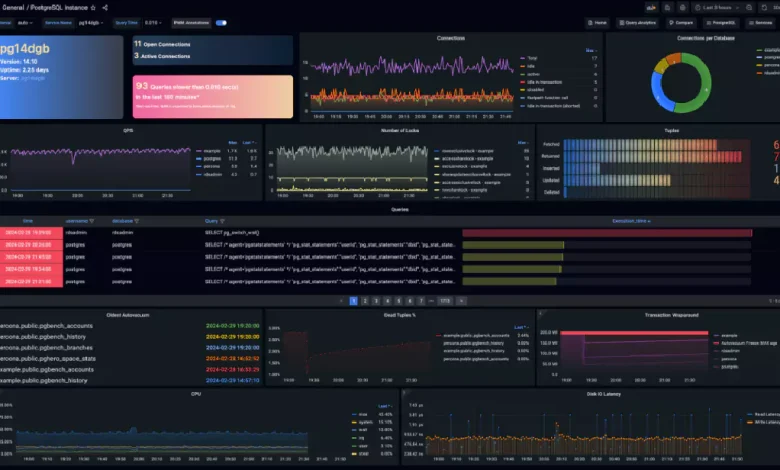Click the save dashboard icon
780x470 pixels.
click(668, 7)
